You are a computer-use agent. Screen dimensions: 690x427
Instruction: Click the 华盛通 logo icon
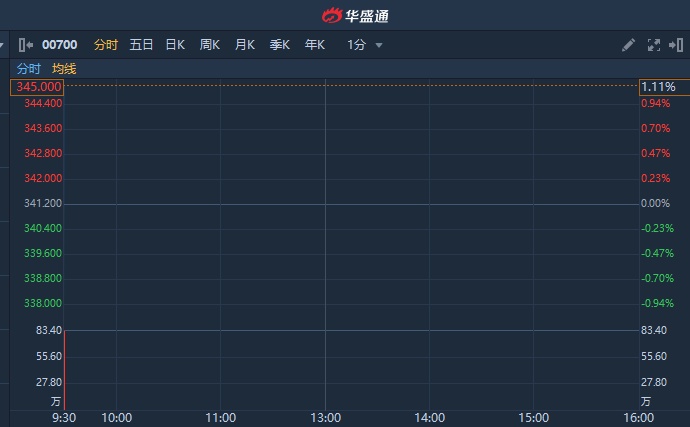[331, 15]
